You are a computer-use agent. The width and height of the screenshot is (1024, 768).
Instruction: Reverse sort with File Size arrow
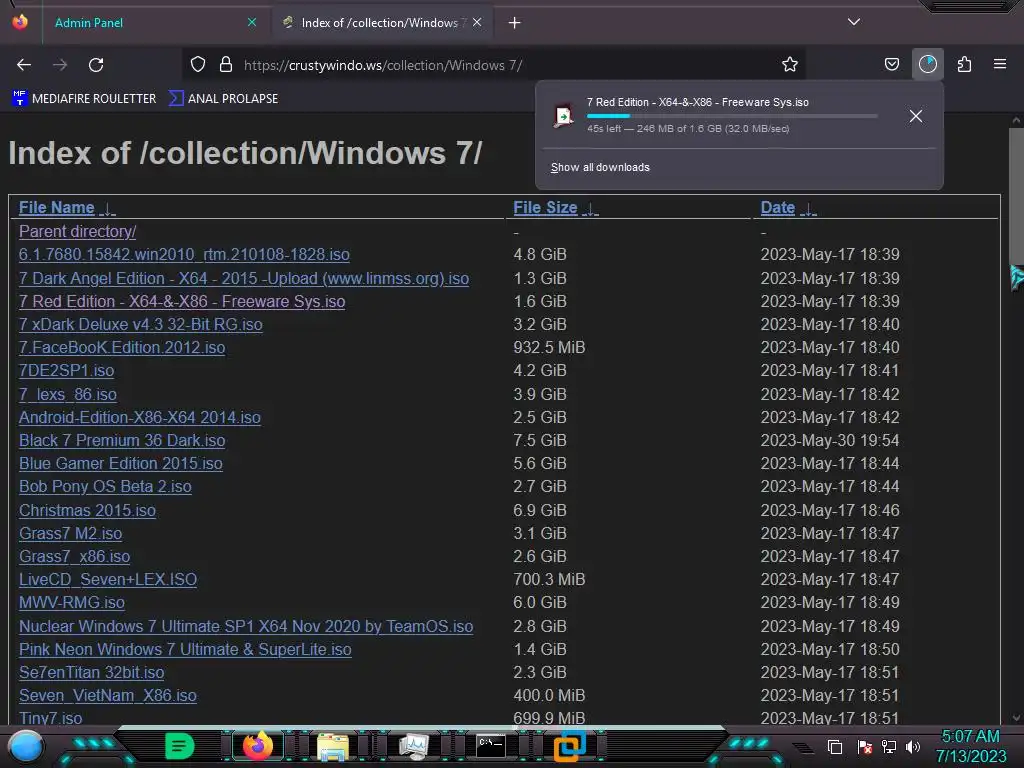(x=590, y=209)
